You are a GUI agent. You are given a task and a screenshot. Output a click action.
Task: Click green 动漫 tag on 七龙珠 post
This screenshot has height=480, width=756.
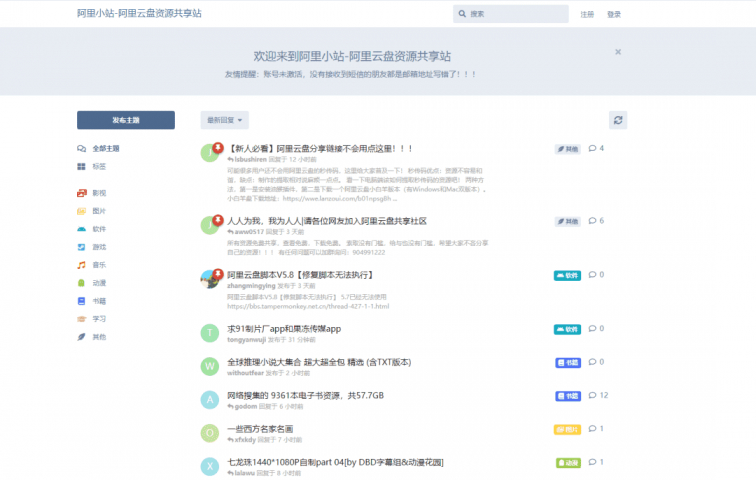(568, 462)
